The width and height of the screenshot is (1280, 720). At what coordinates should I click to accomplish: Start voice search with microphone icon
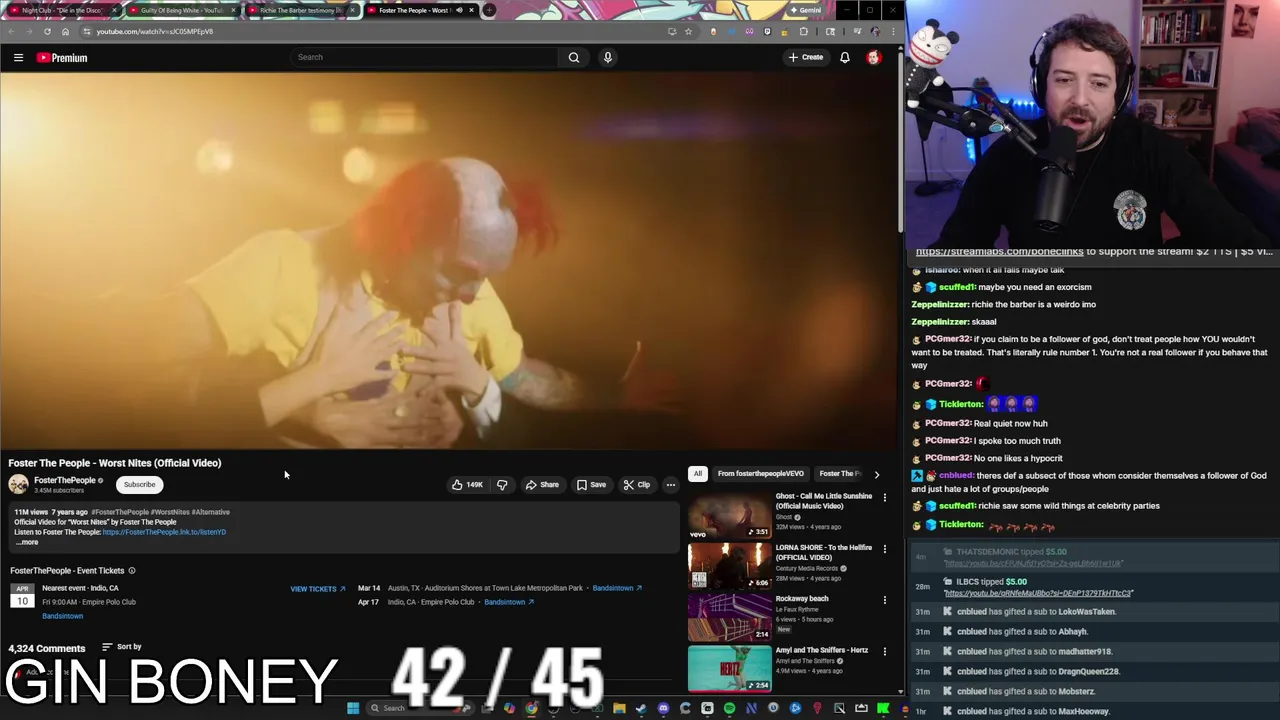coord(607,57)
